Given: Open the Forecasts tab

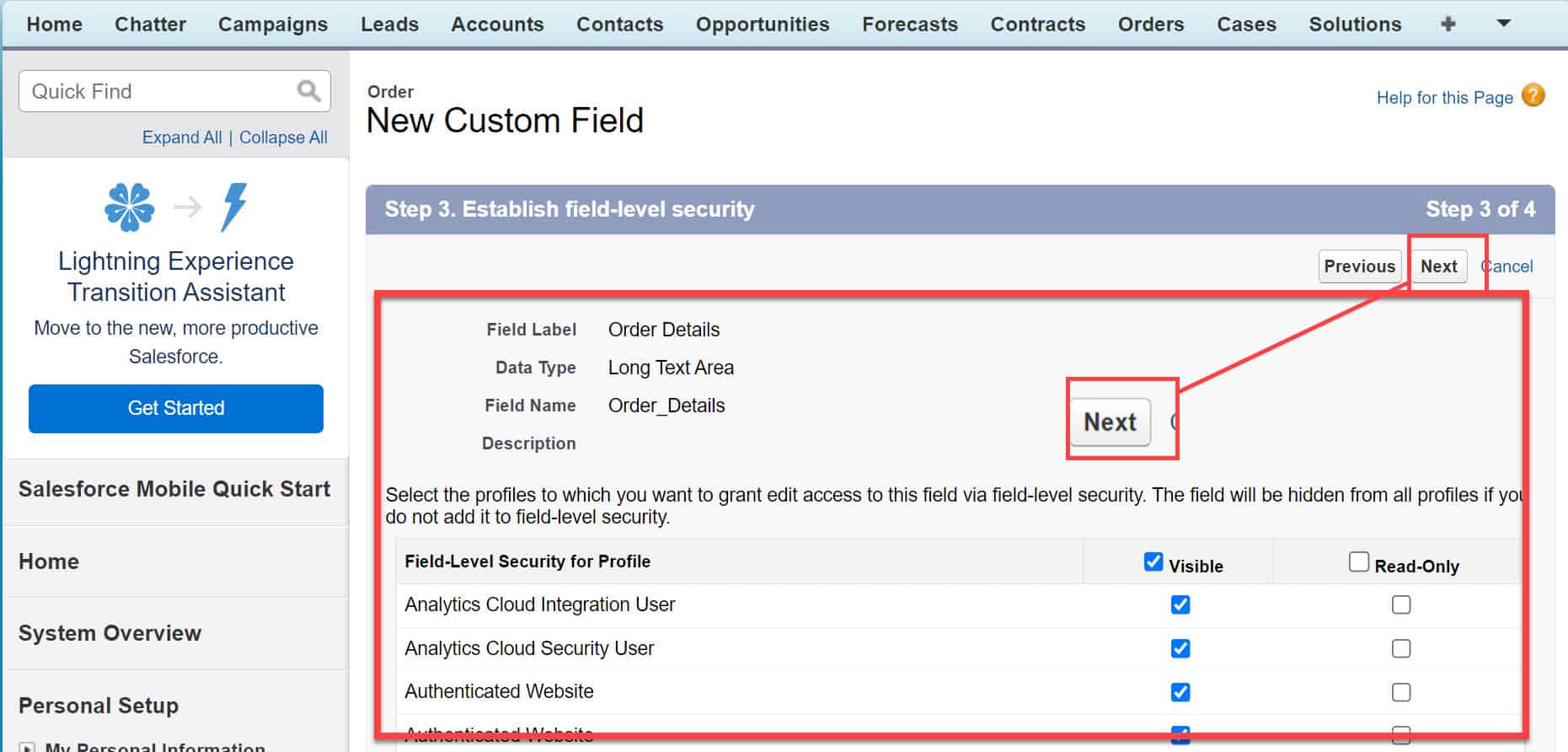Looking at the screenshot, I should (x=909, y=24).
